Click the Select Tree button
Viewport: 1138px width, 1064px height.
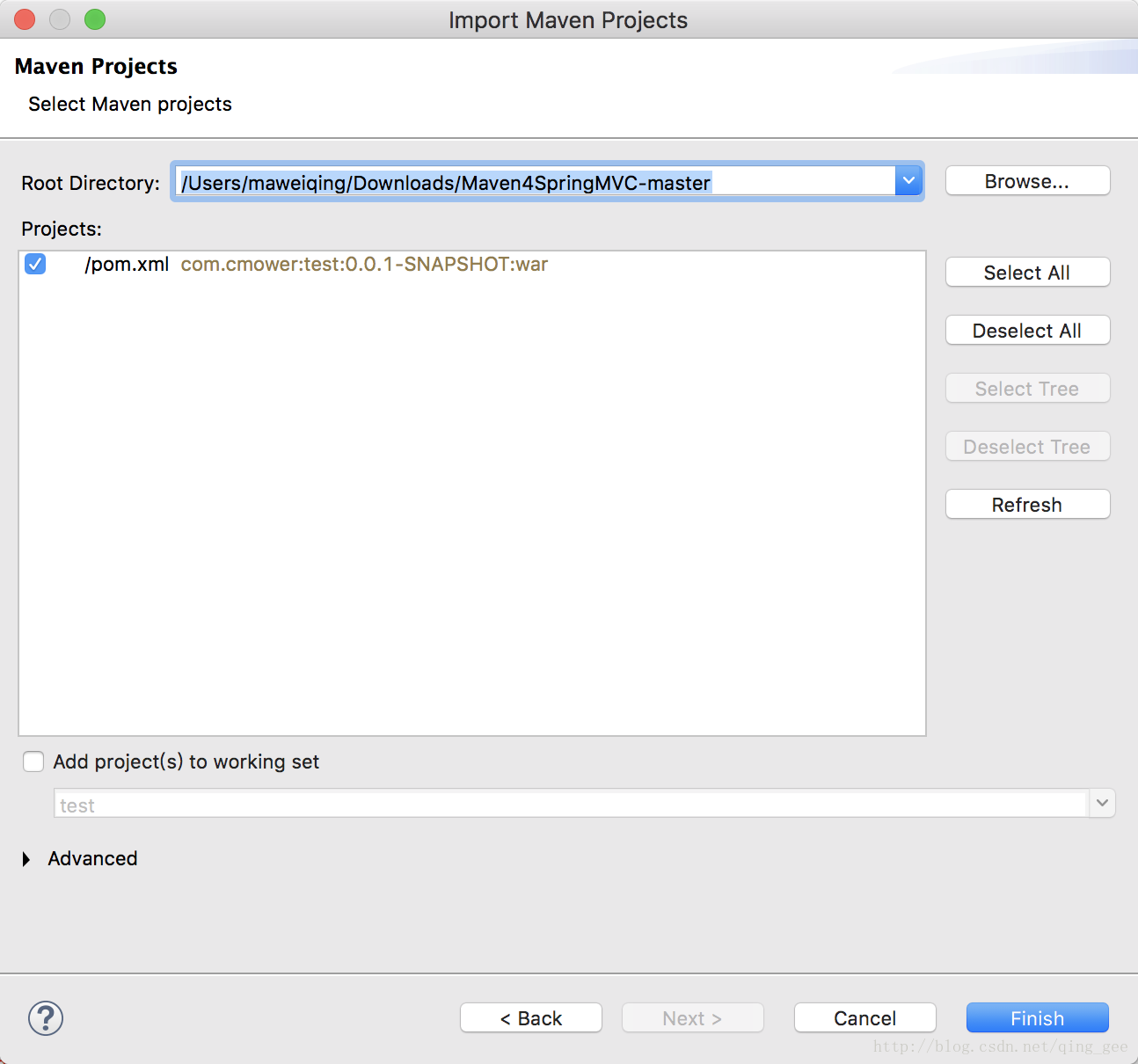pos(1027,389)
